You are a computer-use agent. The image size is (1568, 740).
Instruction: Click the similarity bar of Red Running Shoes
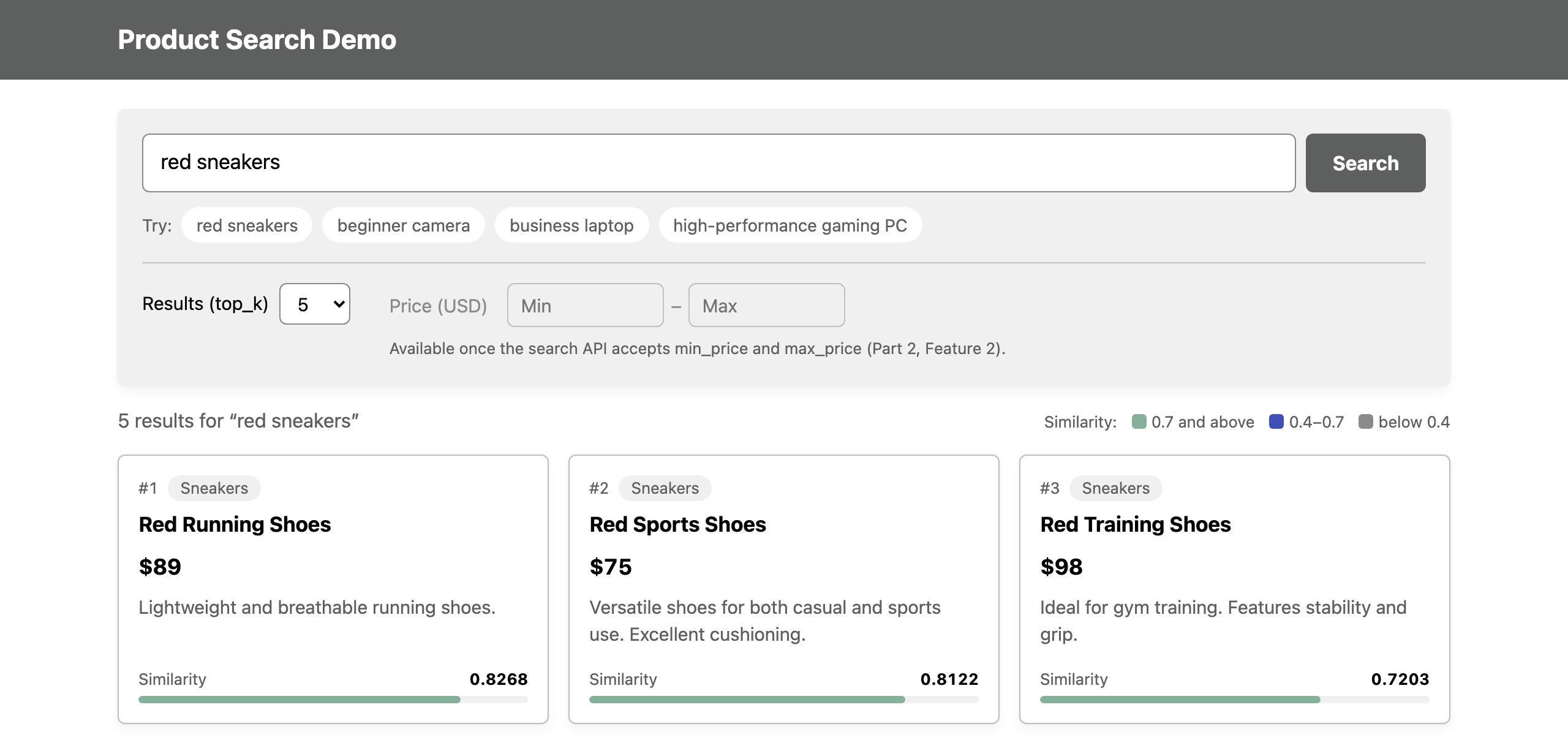[333, 700]
